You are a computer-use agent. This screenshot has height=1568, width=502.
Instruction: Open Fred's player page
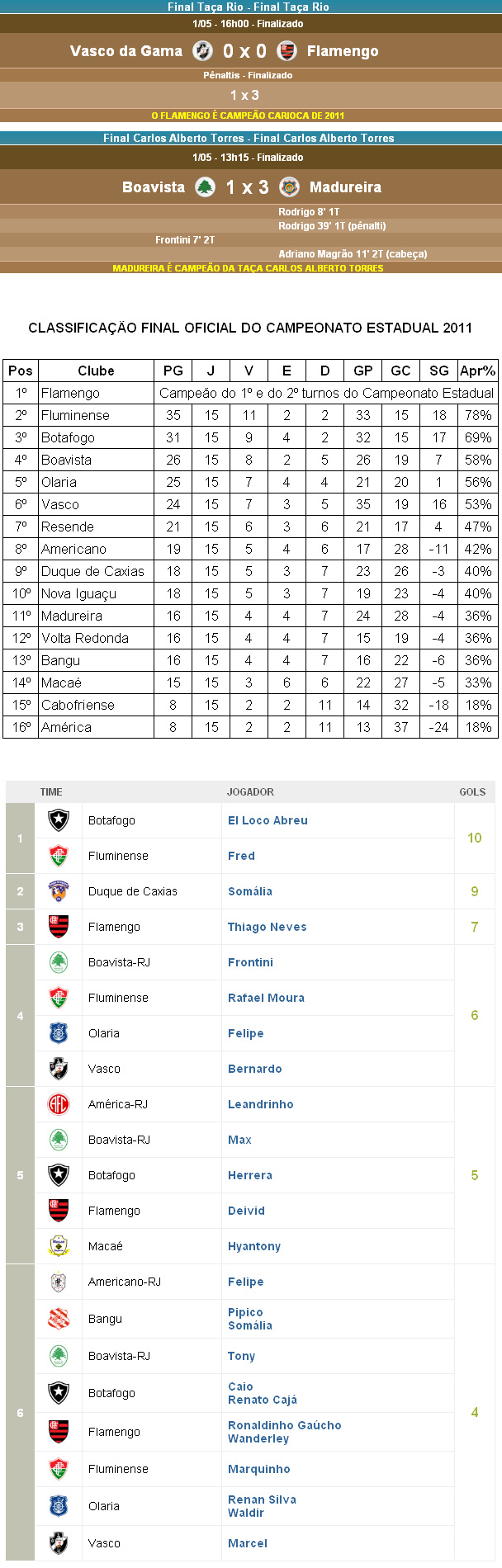[241, 856]
